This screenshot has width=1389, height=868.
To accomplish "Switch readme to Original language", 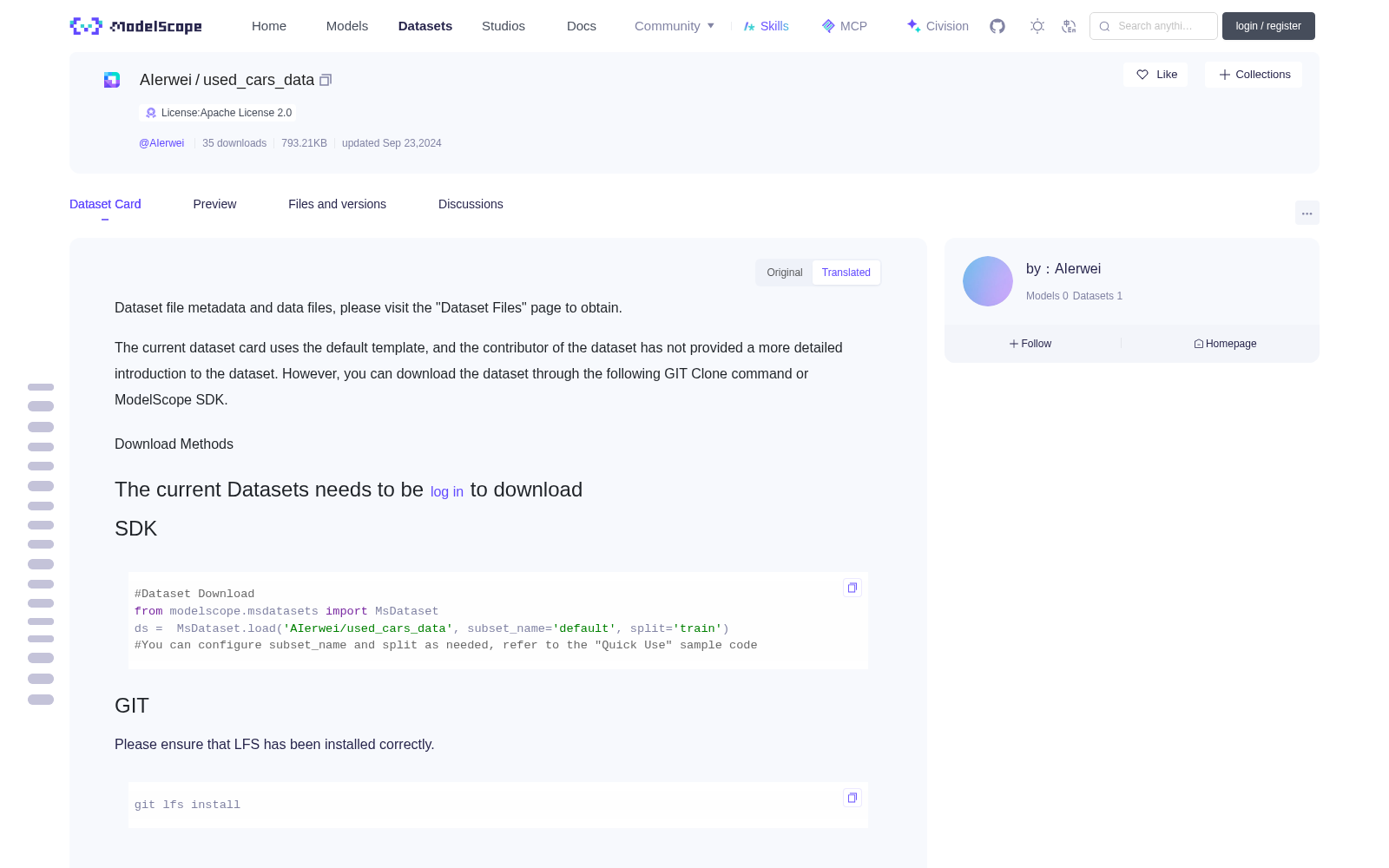I will [785, 273].
